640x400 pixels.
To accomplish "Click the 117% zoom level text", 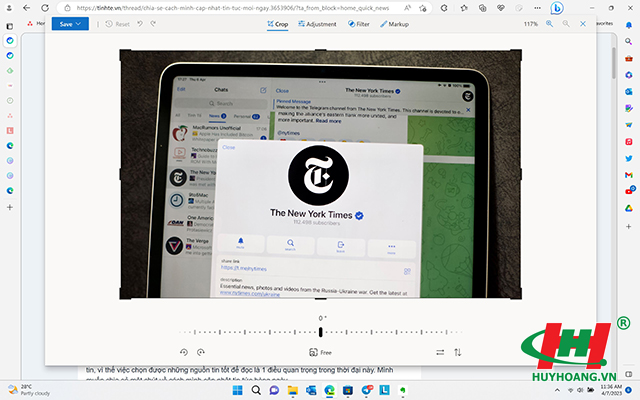I will coord(531,24).
